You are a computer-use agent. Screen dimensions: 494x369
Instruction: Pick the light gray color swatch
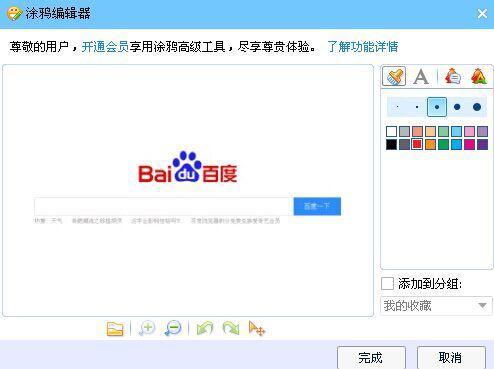point(404,131)
